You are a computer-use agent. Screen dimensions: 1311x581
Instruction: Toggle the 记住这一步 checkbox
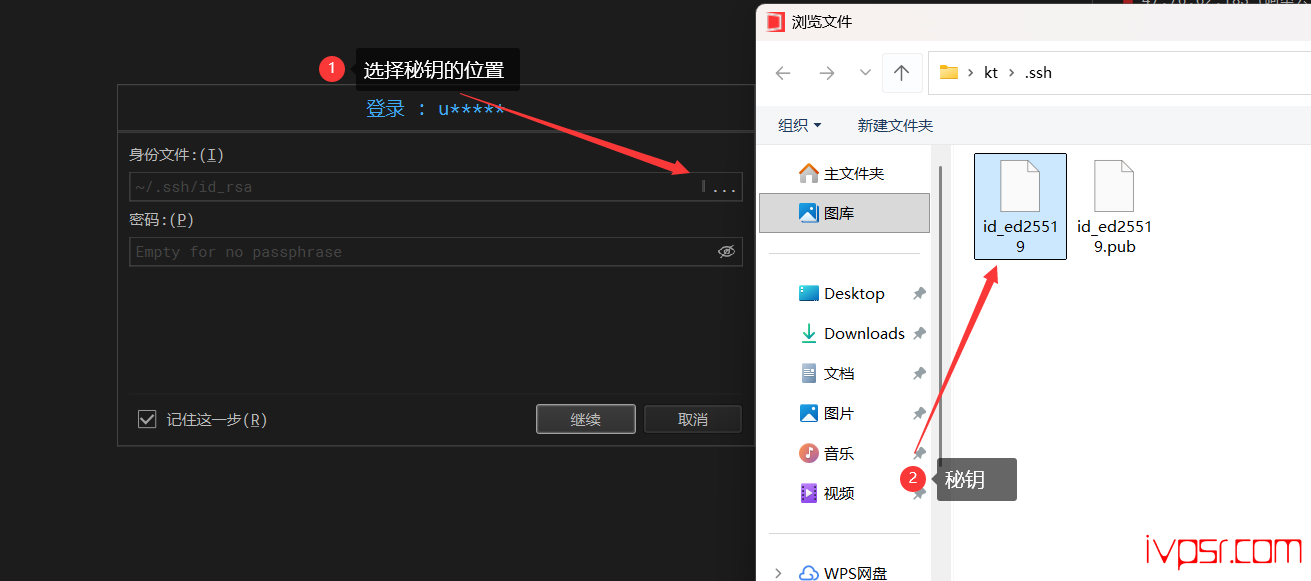[147, 419]
